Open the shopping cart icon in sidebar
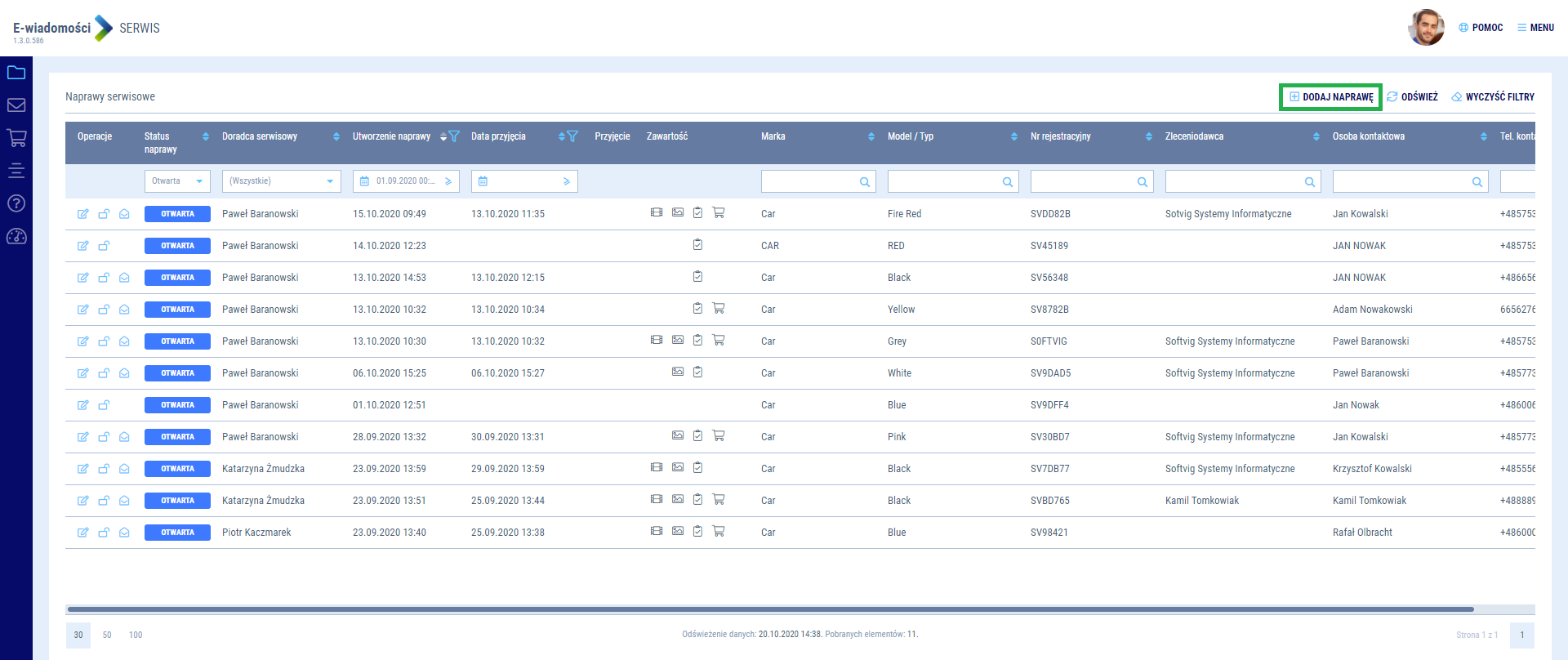Screen dimensions: 1568x660 pos(16,138)
